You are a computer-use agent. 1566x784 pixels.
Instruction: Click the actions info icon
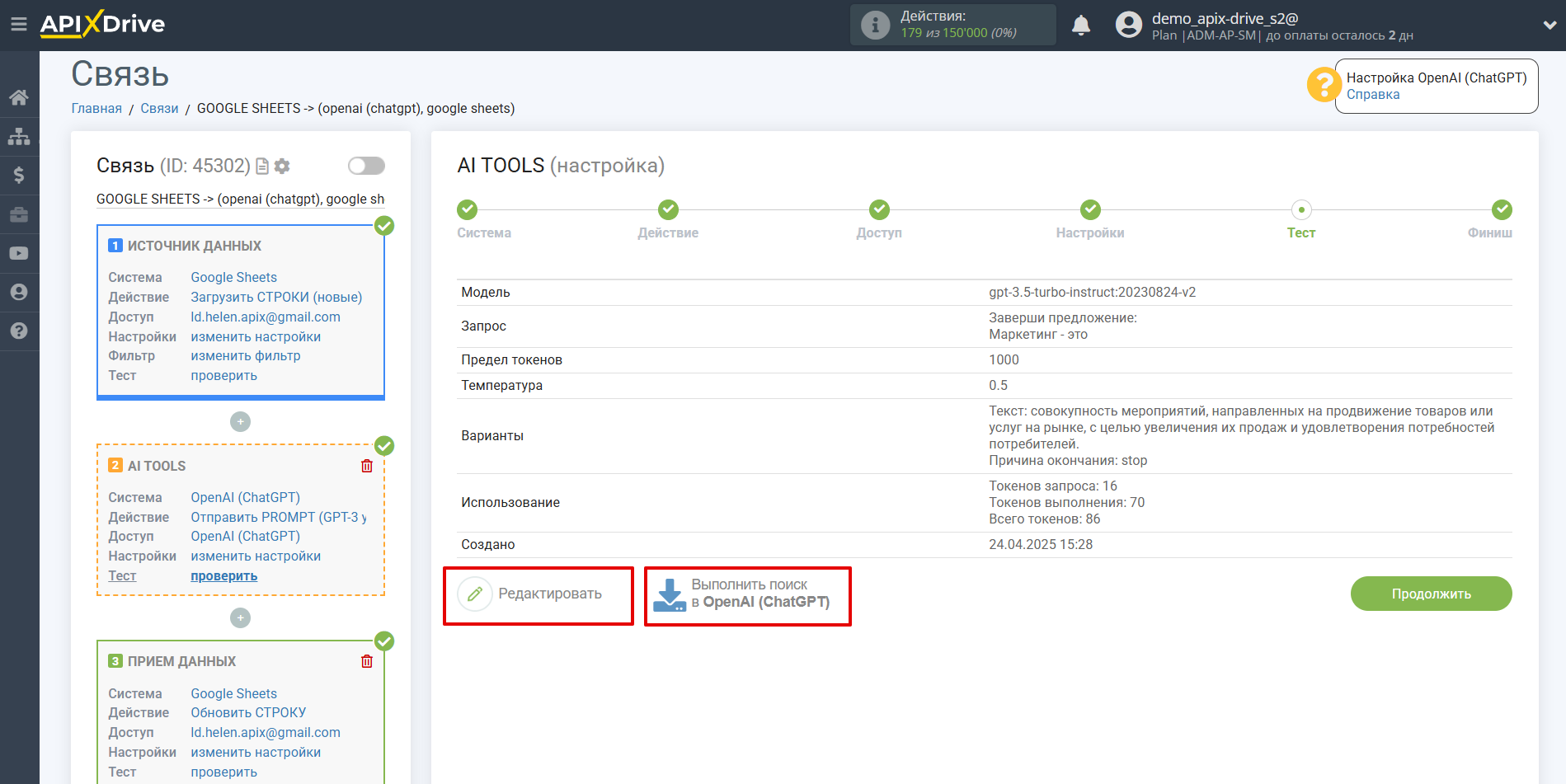click(876, 25)
